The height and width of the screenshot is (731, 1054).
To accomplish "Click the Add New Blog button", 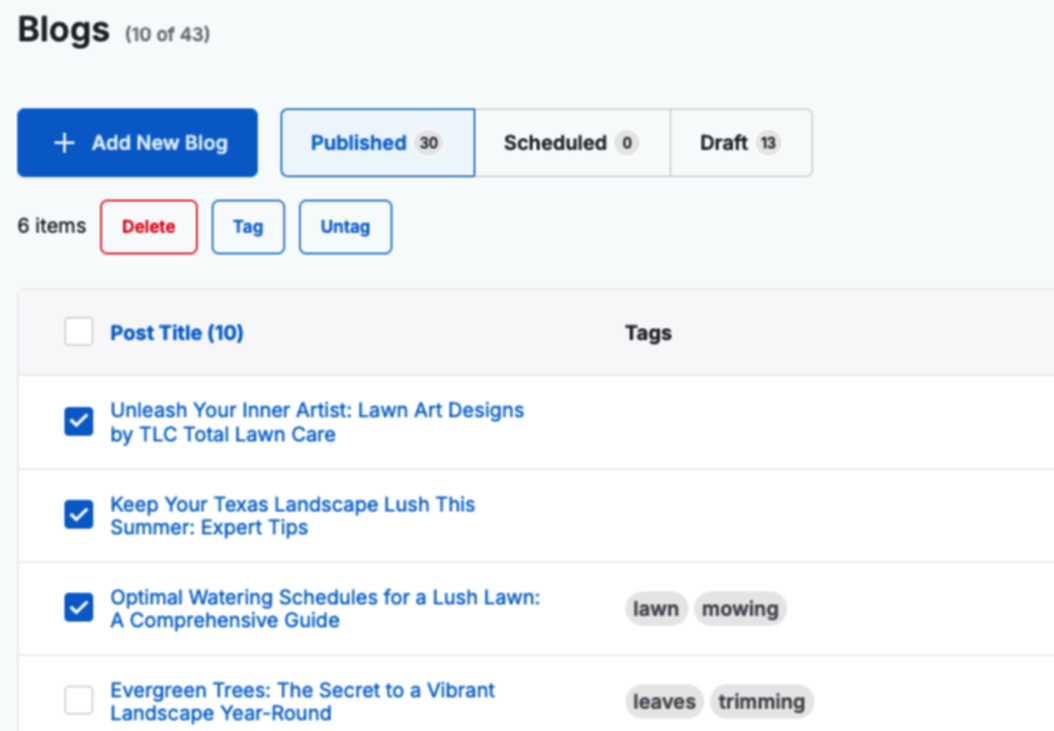I will click(137, 143).
